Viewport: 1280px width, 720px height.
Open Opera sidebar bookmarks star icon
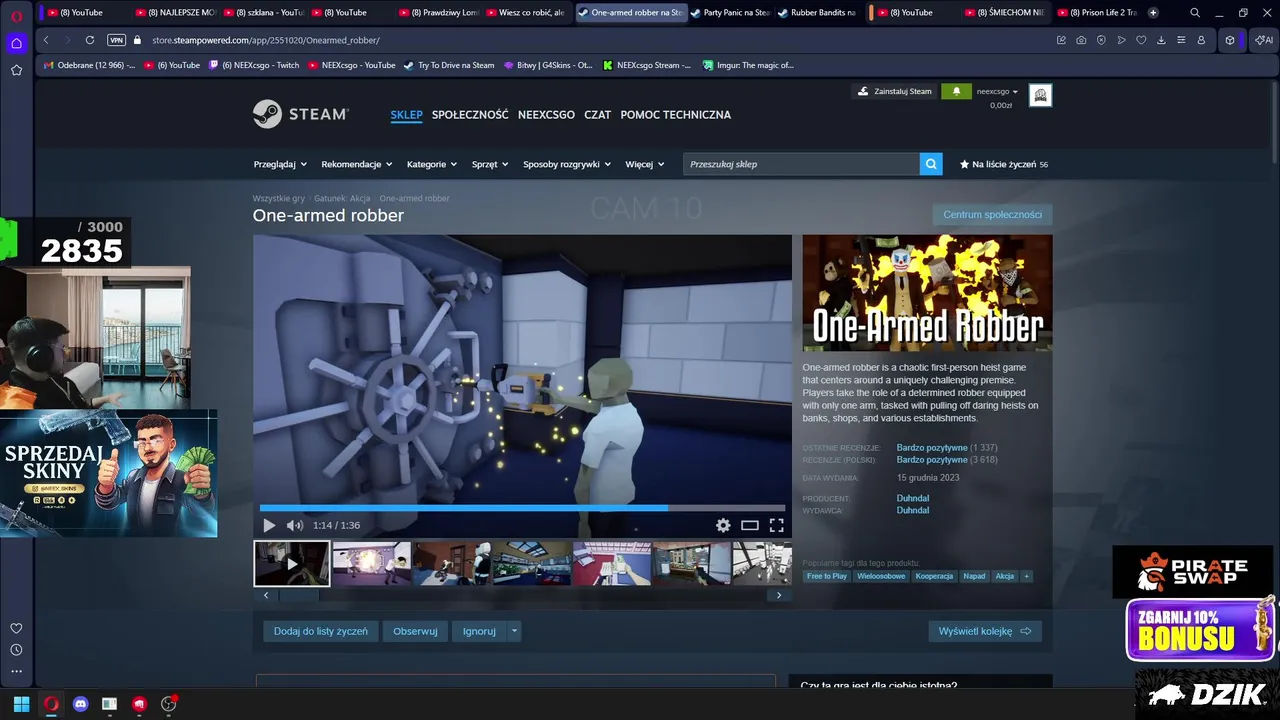tap(16, 70)
